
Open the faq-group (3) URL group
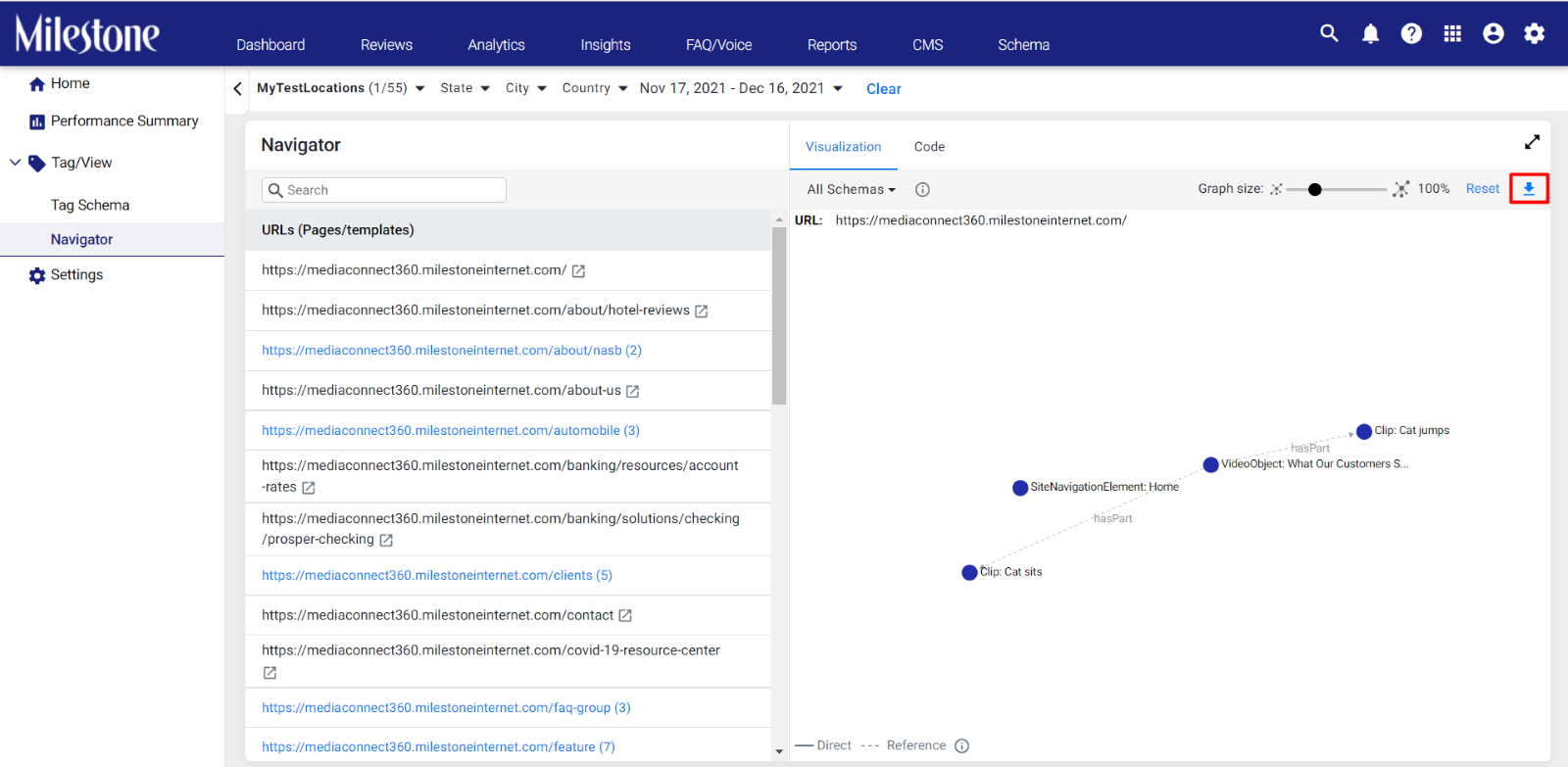click(446, 708)
